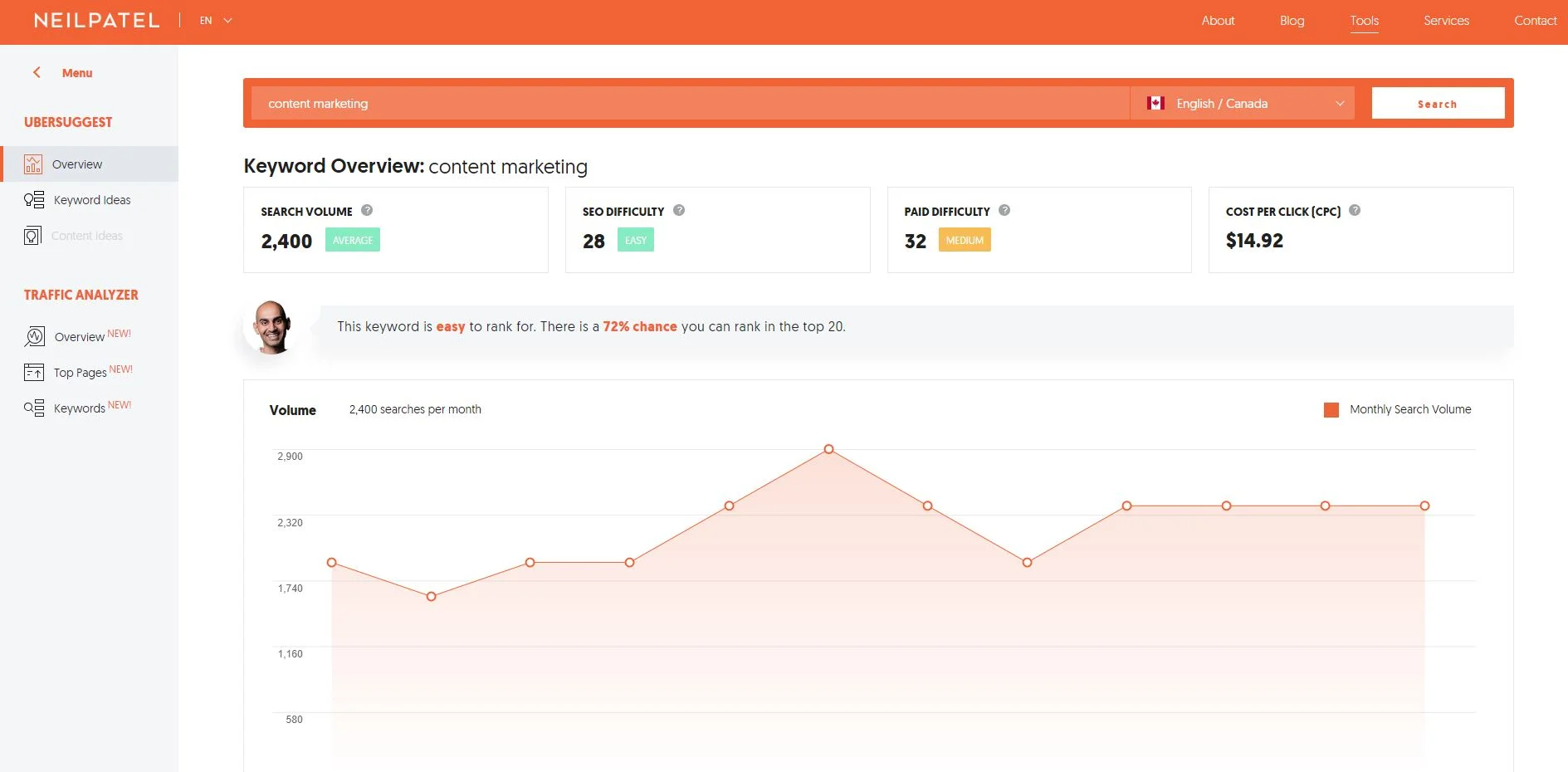Go to the Contact page
Image resolution: width=1568 pixels, height=772 pixels.
(1535, 21)
